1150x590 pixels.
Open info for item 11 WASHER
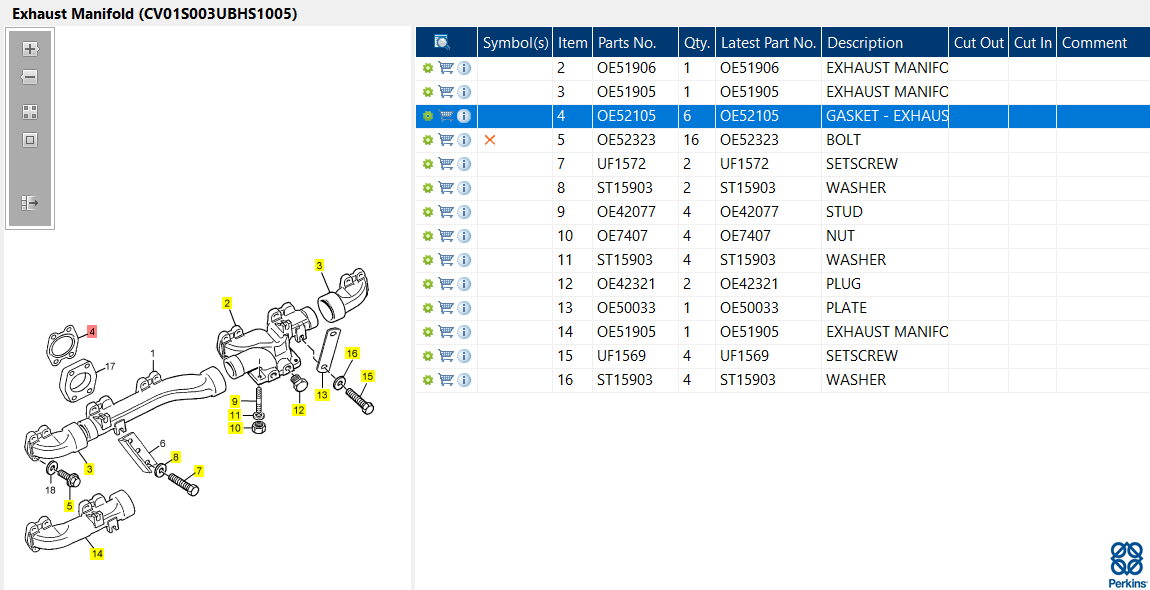click(x=464, y=260)
